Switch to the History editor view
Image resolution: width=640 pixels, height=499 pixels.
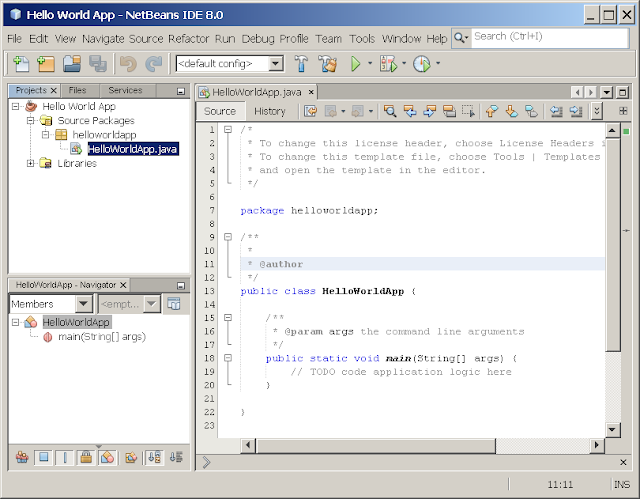[x=269, y=111]
